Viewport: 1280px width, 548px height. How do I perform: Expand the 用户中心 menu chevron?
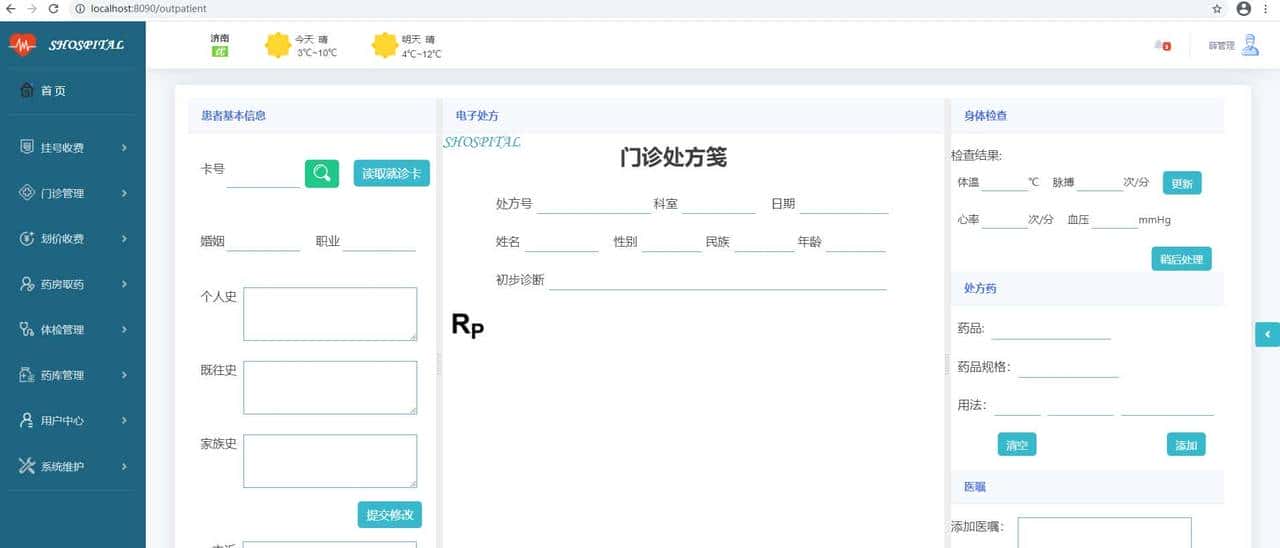124,421
